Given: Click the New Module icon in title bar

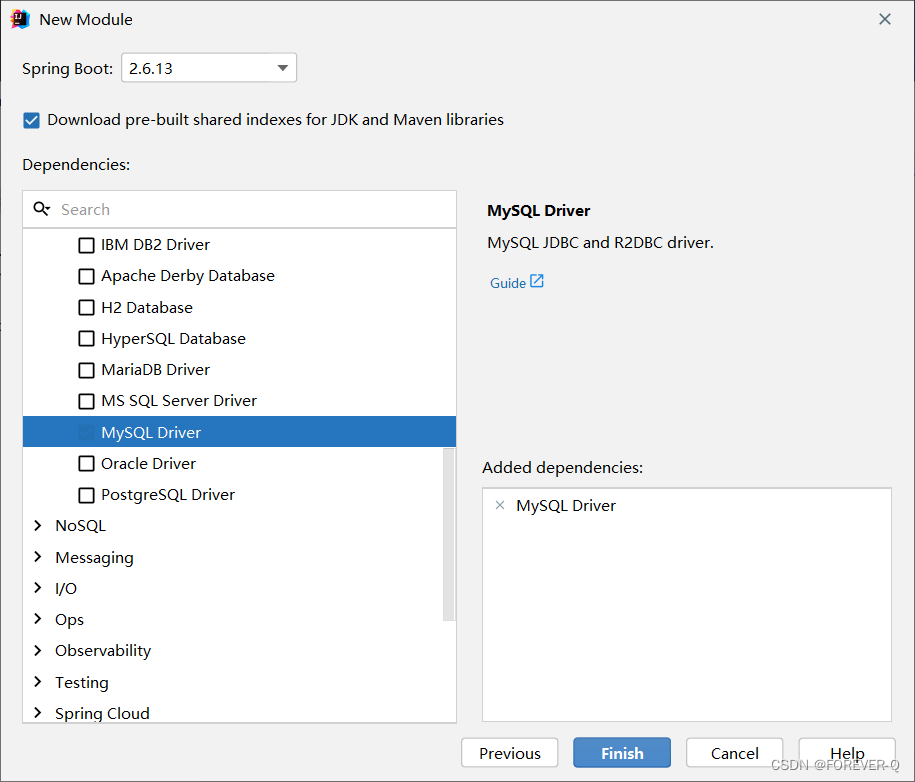Looking at the screenshot, I should [x=19, y=18].
